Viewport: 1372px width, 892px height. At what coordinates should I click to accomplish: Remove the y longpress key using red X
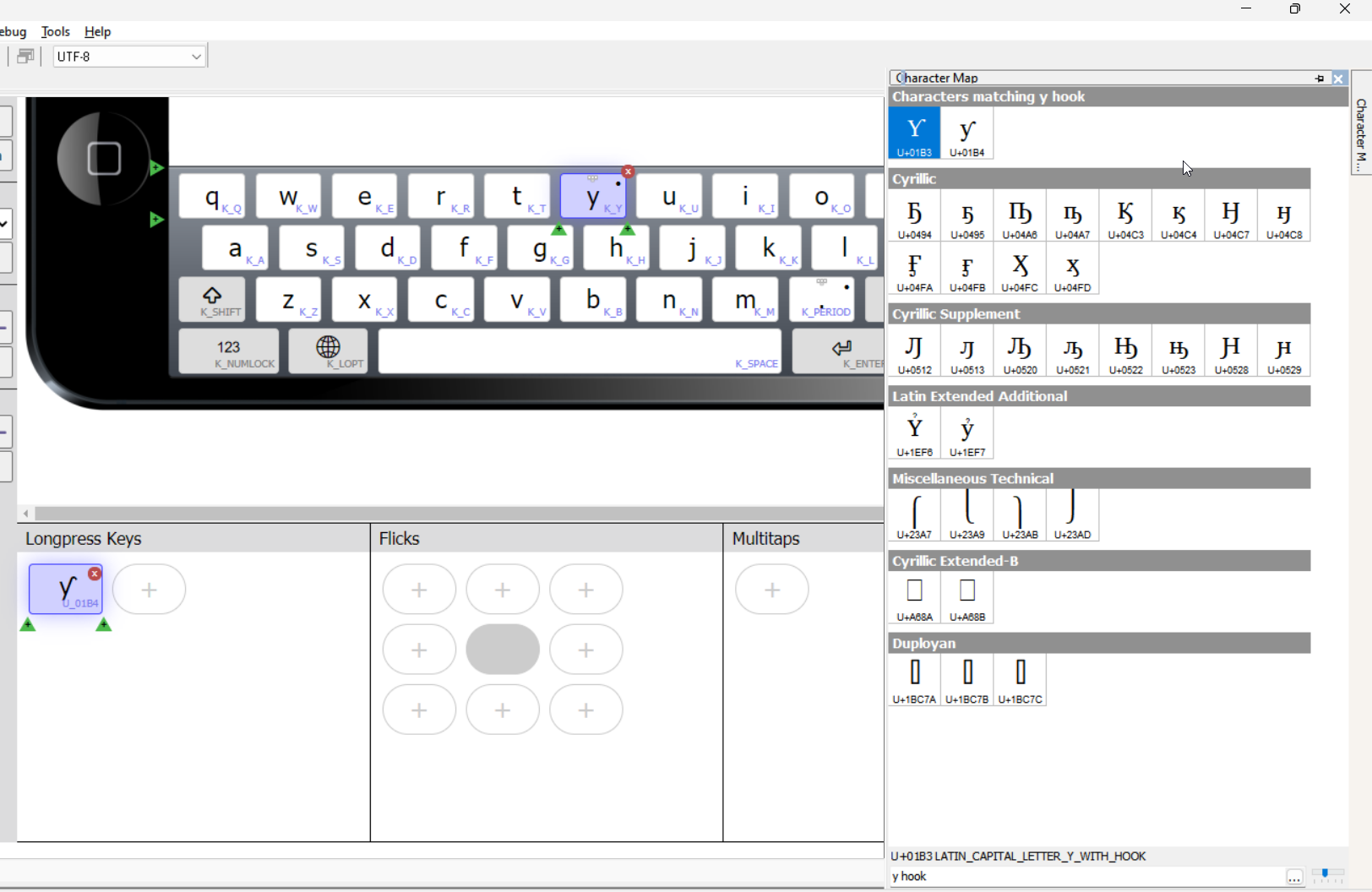point(95,574)
